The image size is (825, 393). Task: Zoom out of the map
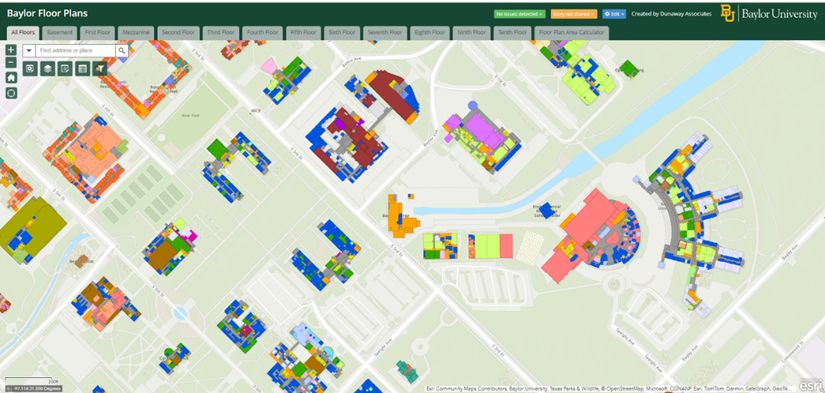coord(11,63)
